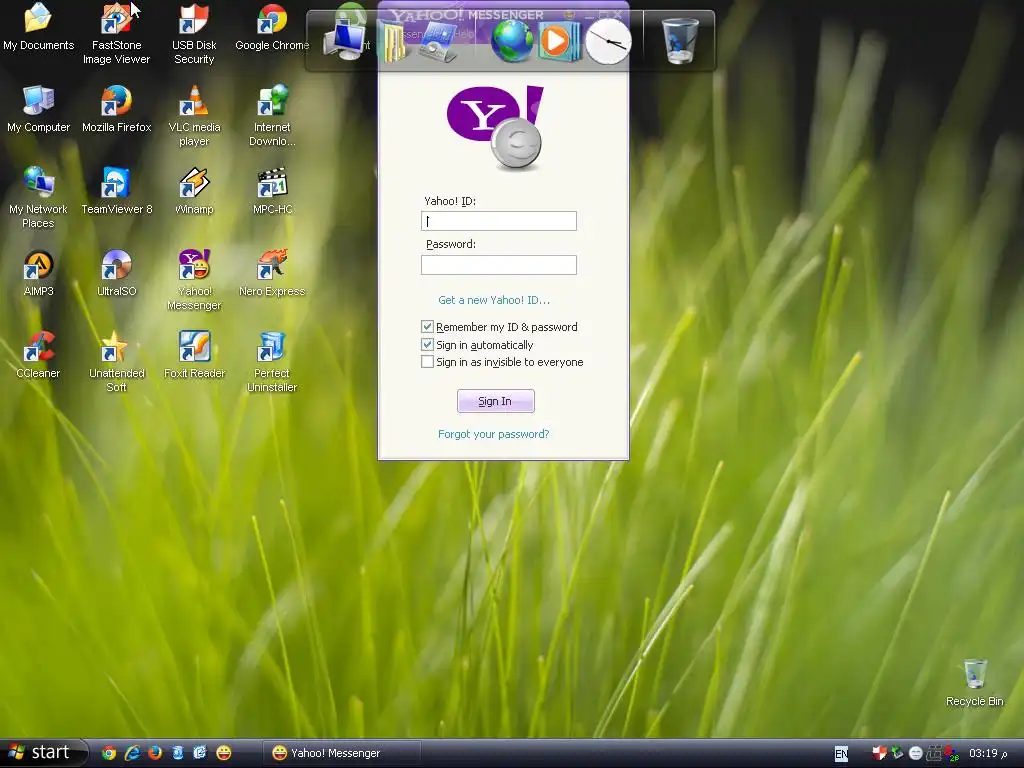Viewport: 1024px width, 768px height.
Task: Launch Firefox from quick launch bar
Action: [x=155, y=753]
